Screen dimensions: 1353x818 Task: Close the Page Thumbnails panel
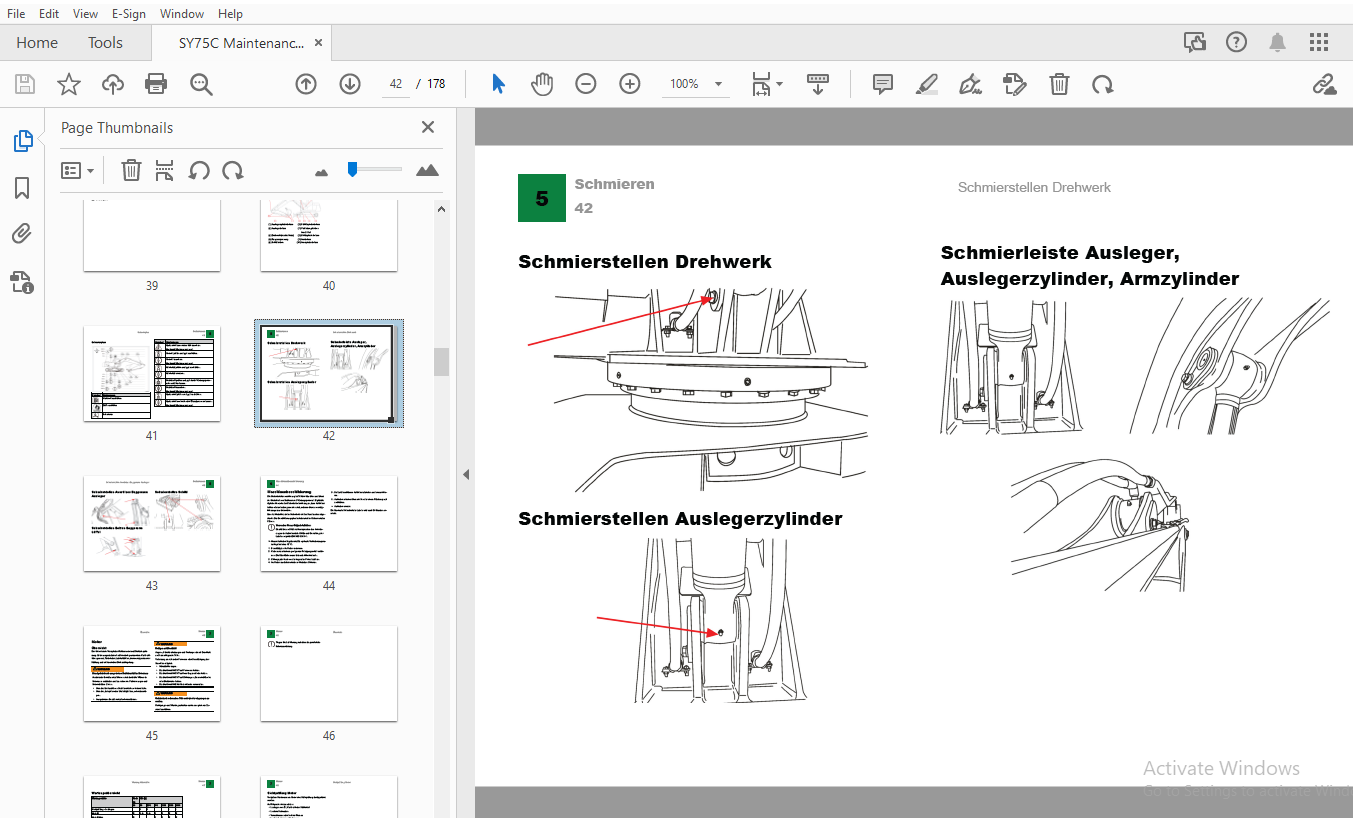[x=428, y=127]
